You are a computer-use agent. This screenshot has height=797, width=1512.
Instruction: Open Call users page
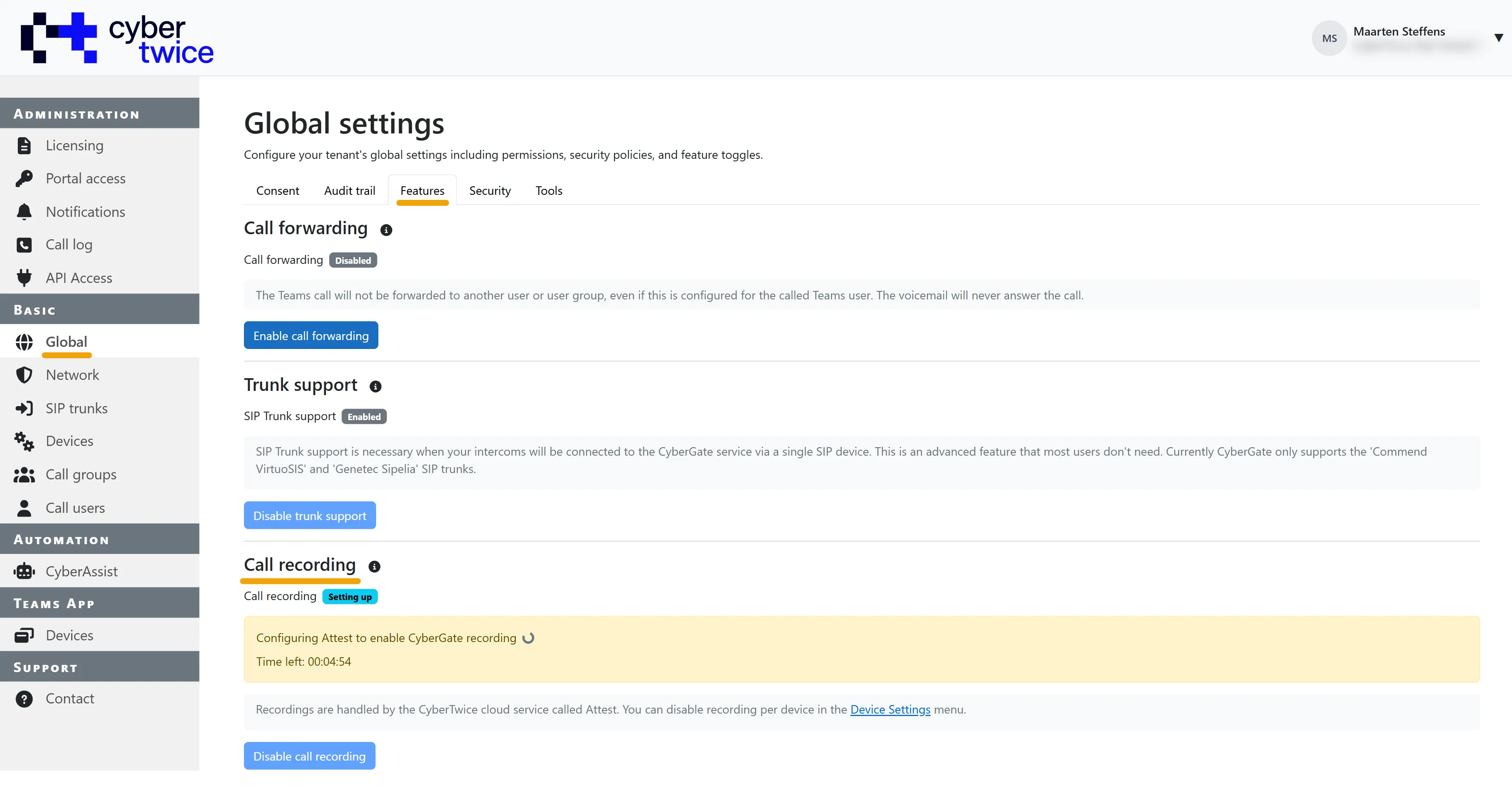coord(100,508)
